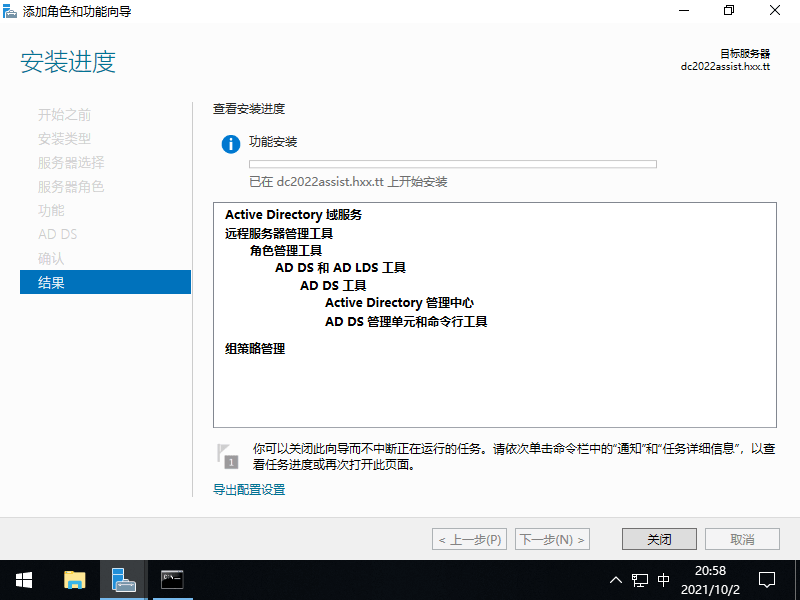
Task: Click the 关闭 button
Action: pos(659,539)
